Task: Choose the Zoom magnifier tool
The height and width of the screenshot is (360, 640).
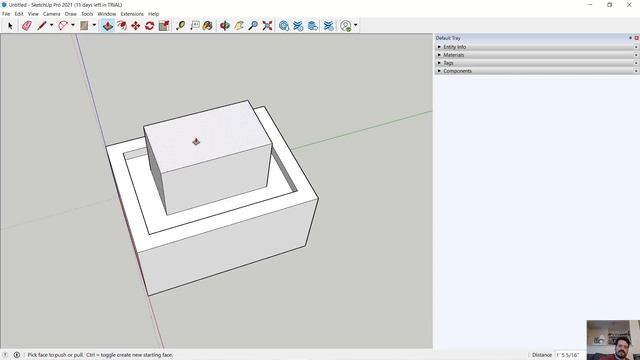Action: click(253, 26)
